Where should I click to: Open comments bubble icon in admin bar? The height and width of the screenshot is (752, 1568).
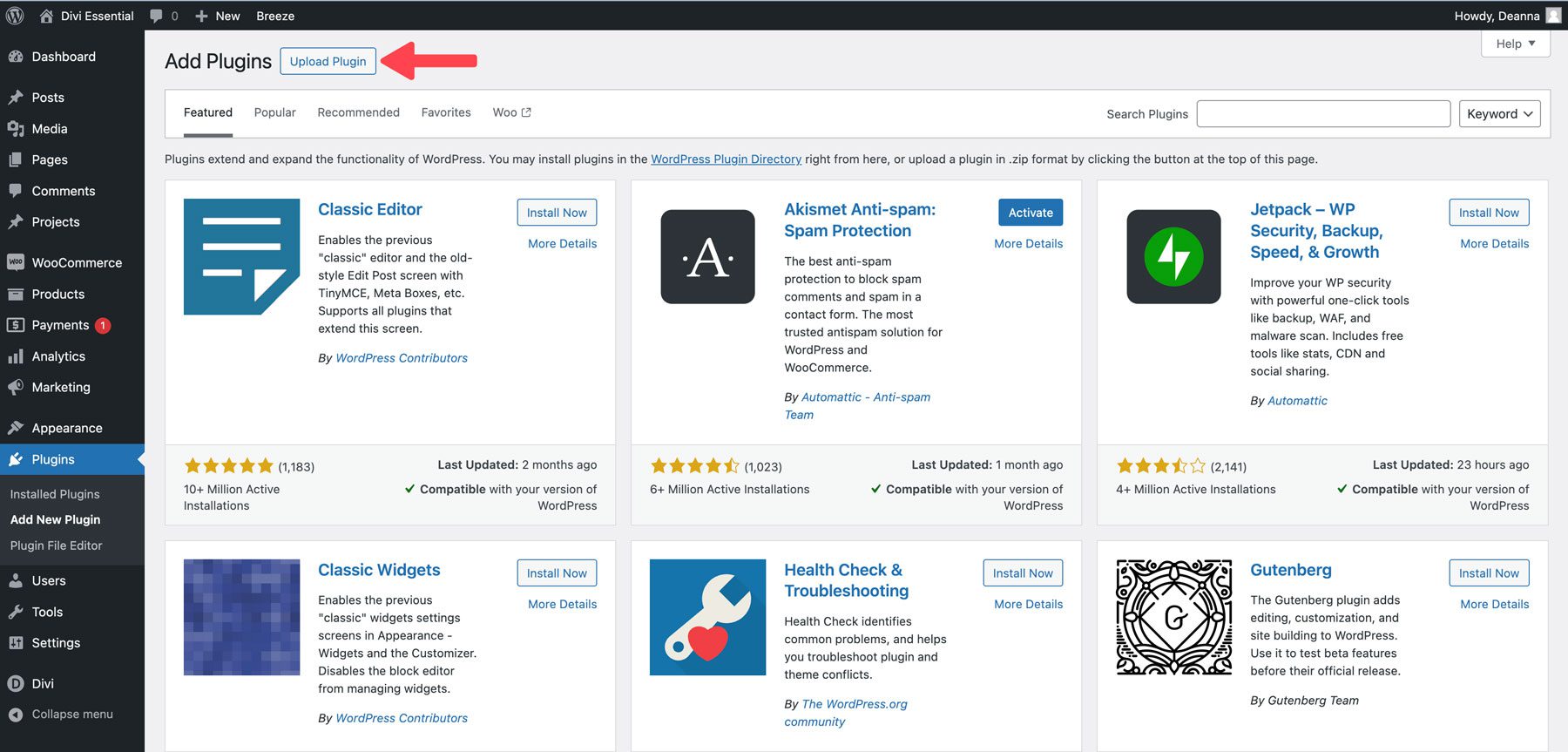point(156,16)
